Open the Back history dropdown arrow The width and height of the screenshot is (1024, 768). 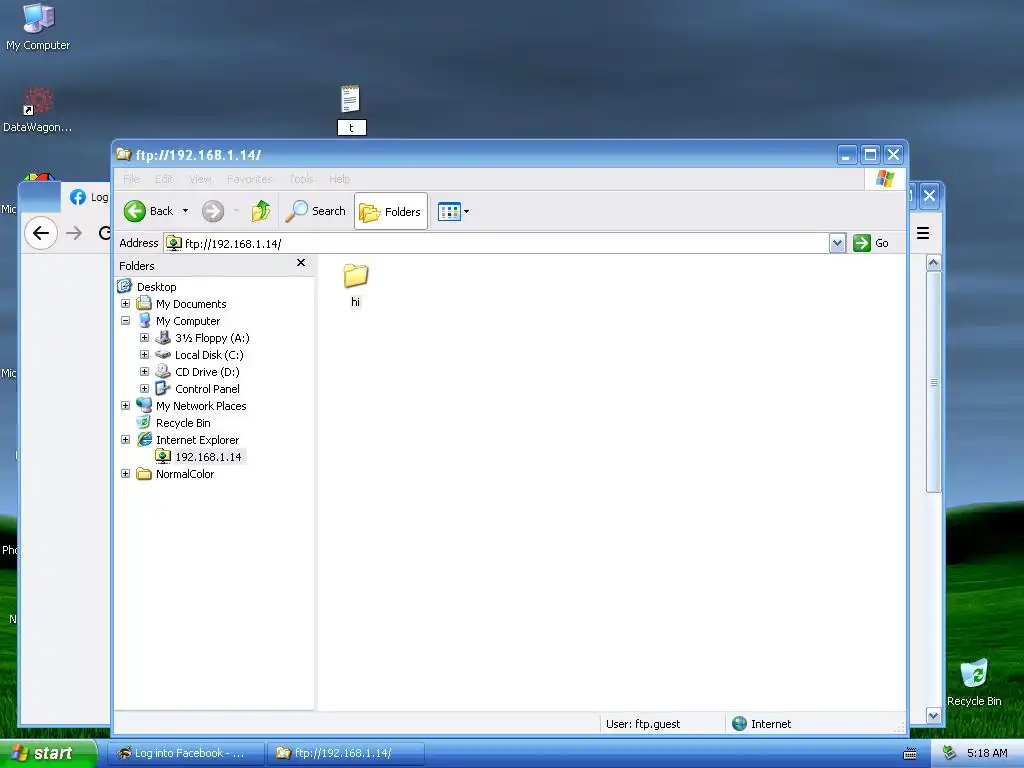pos(185,211)
